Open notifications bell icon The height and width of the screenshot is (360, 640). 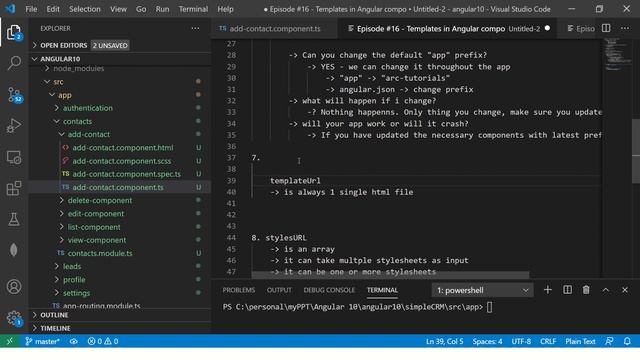627,341
